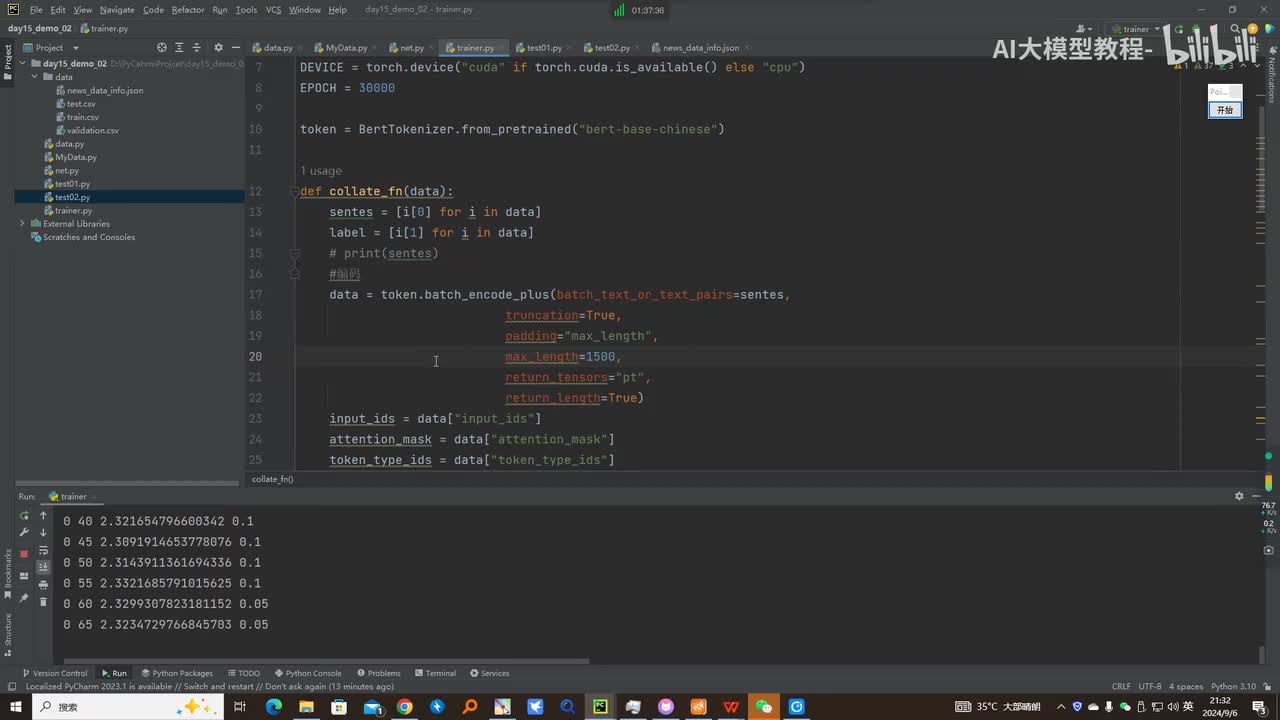Open the Problems tool window

point(378,673)
